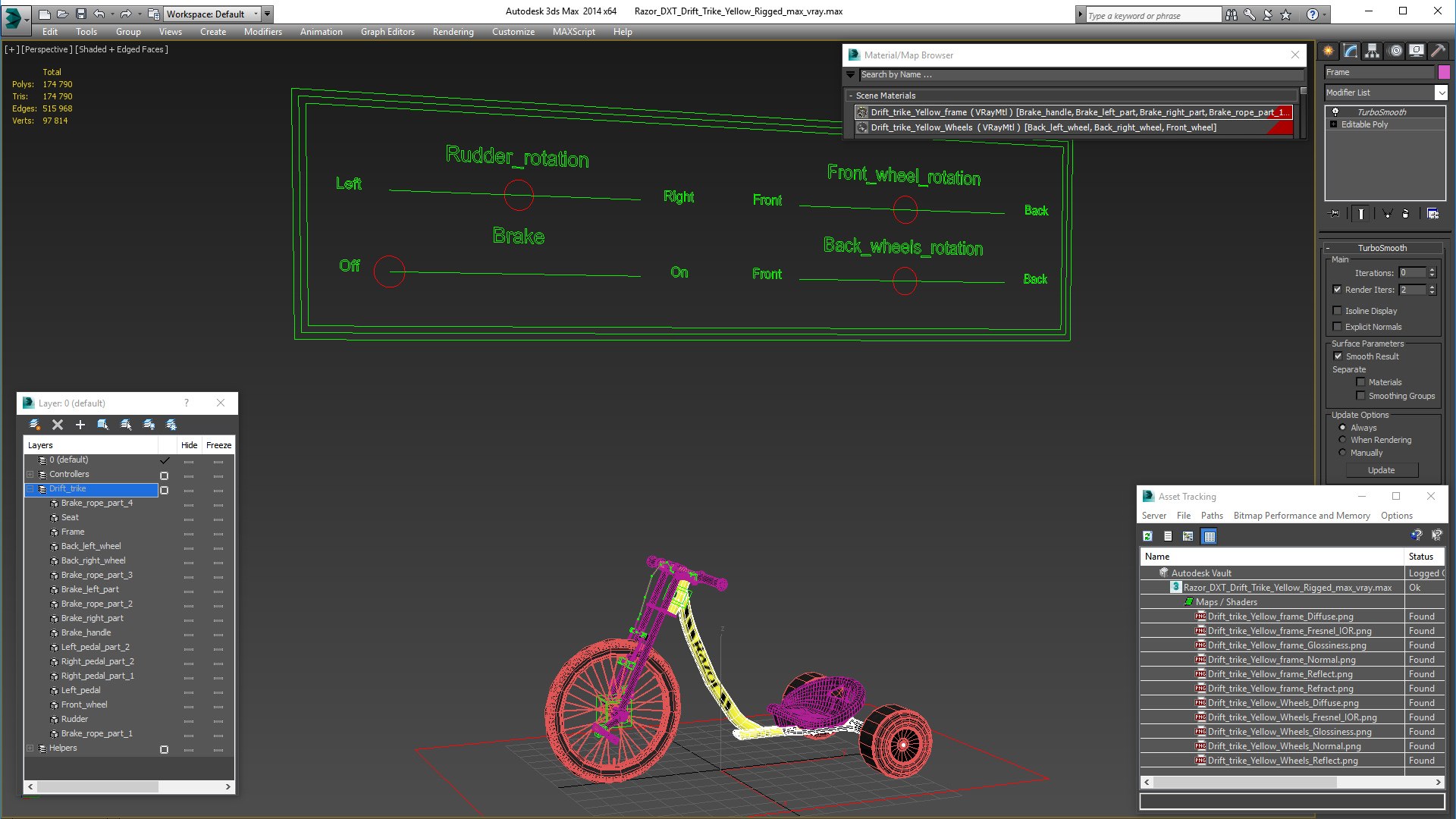
Task: Click delete layer X icon
Action: (x=58, y=425)
